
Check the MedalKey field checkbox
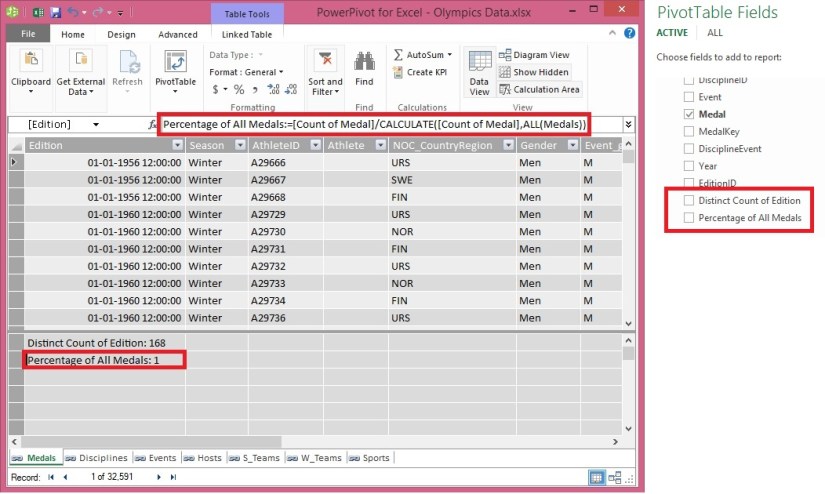[x=689, y=132]
